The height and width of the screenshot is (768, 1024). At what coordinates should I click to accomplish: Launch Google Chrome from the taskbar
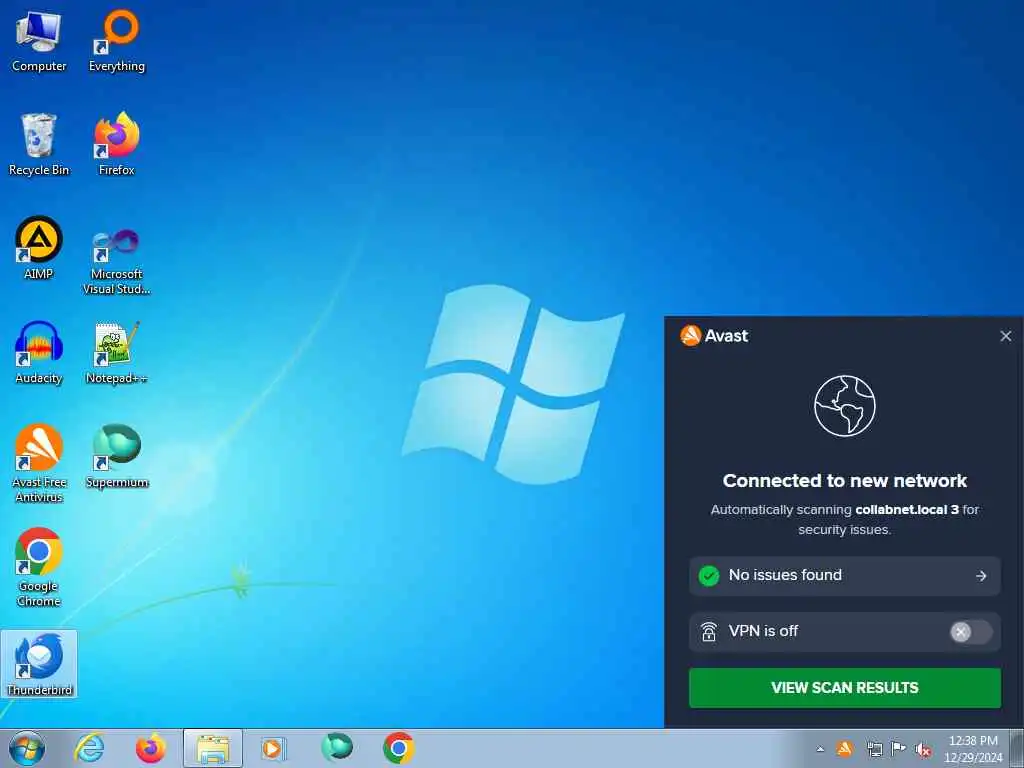point(398,748)
